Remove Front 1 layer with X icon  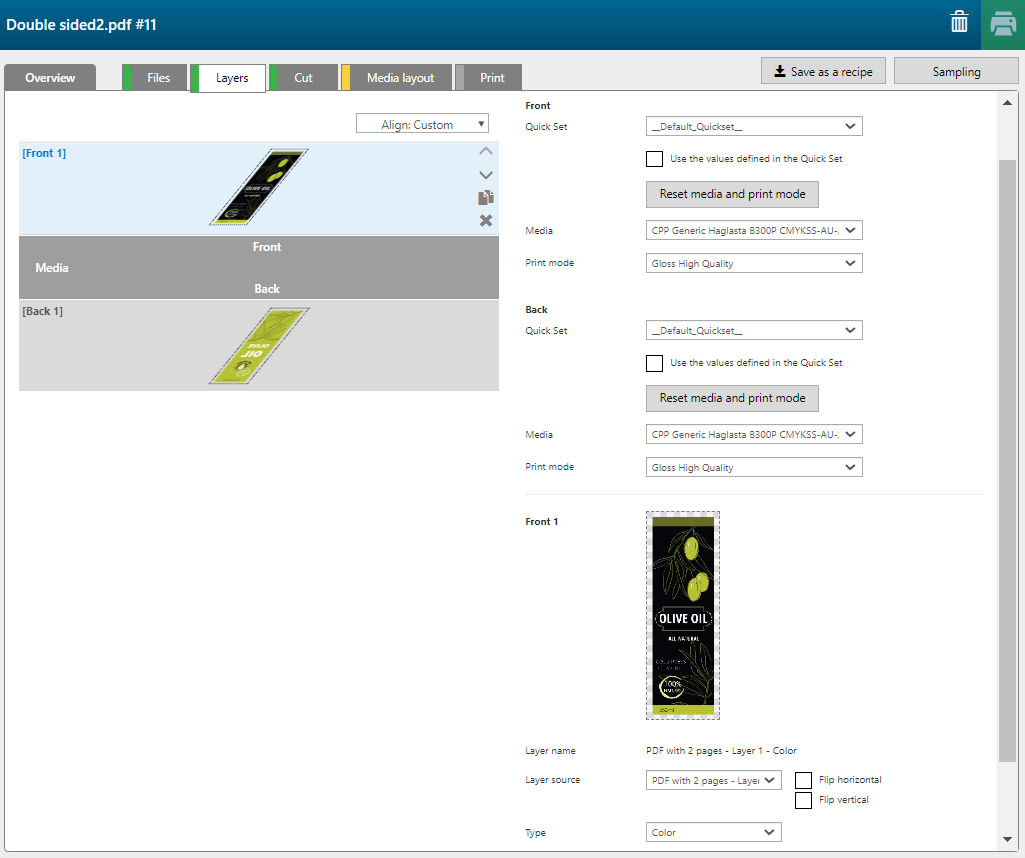point(486,220)
